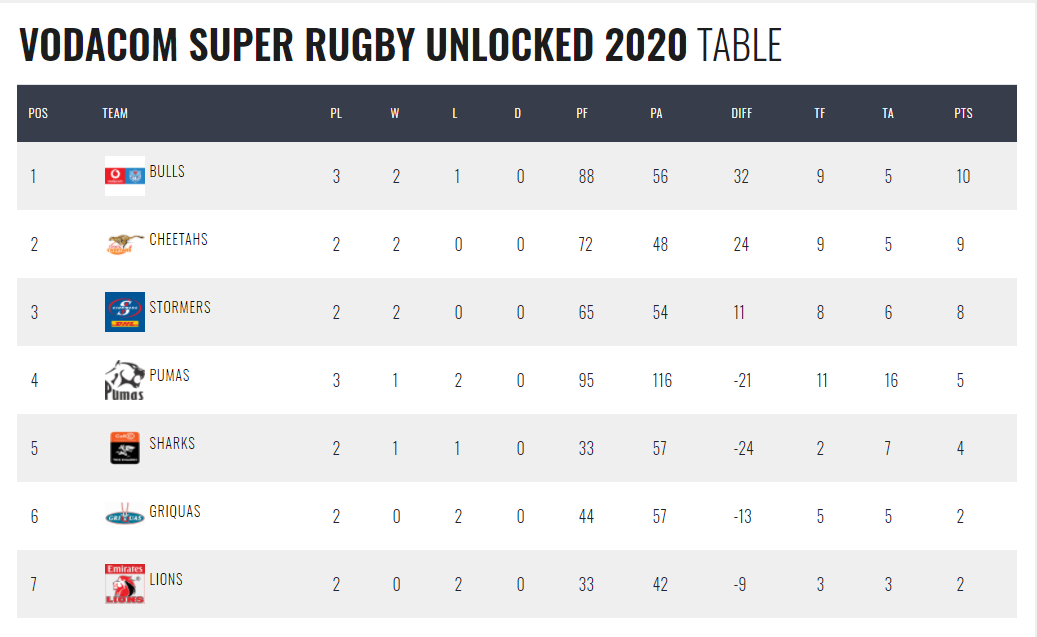Select the STORMERS team name
This screenshot has height=637, width=1037.
[x=180, y=308]
